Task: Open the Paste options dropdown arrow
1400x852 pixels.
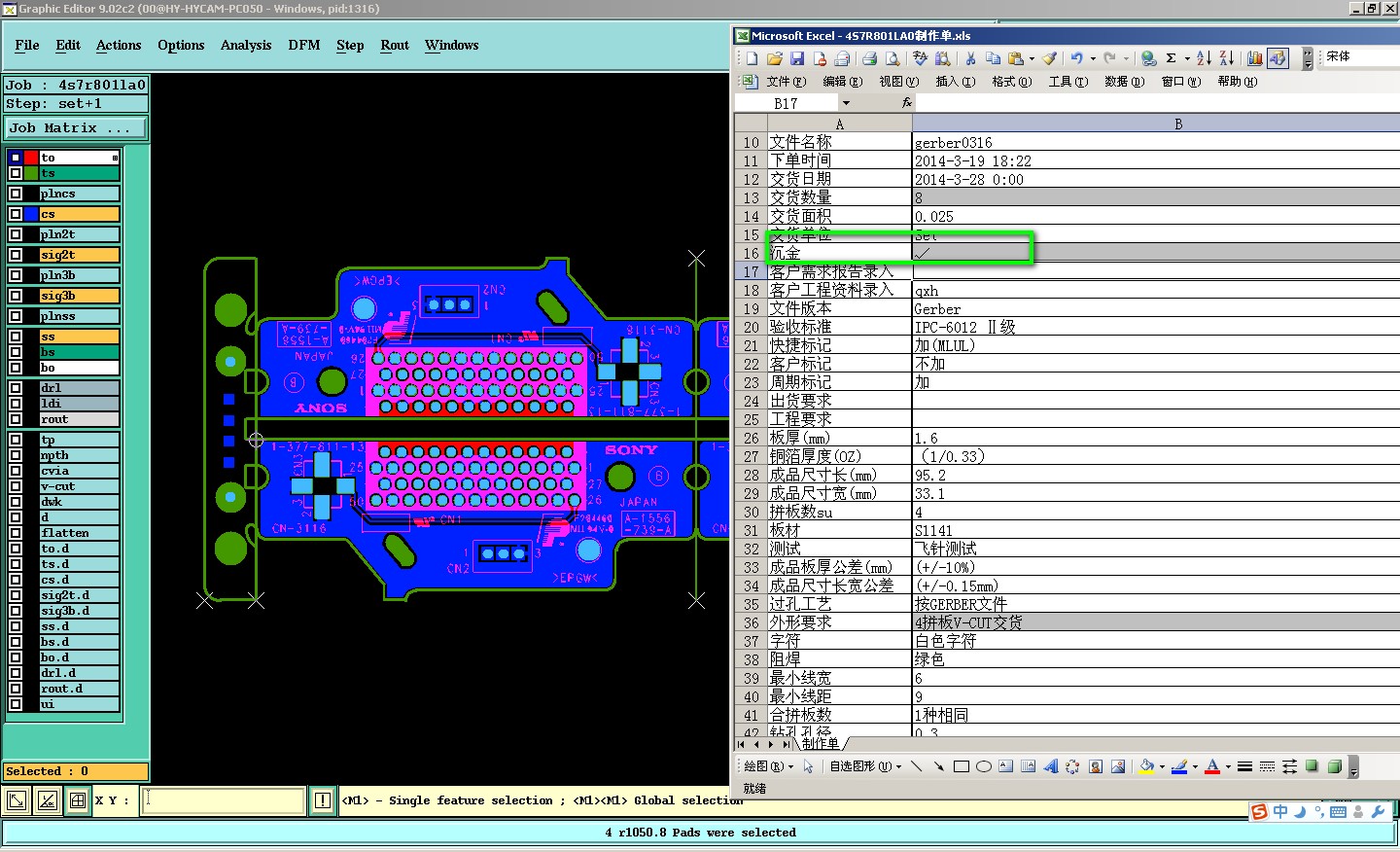Action: [x=1032, y=58]
